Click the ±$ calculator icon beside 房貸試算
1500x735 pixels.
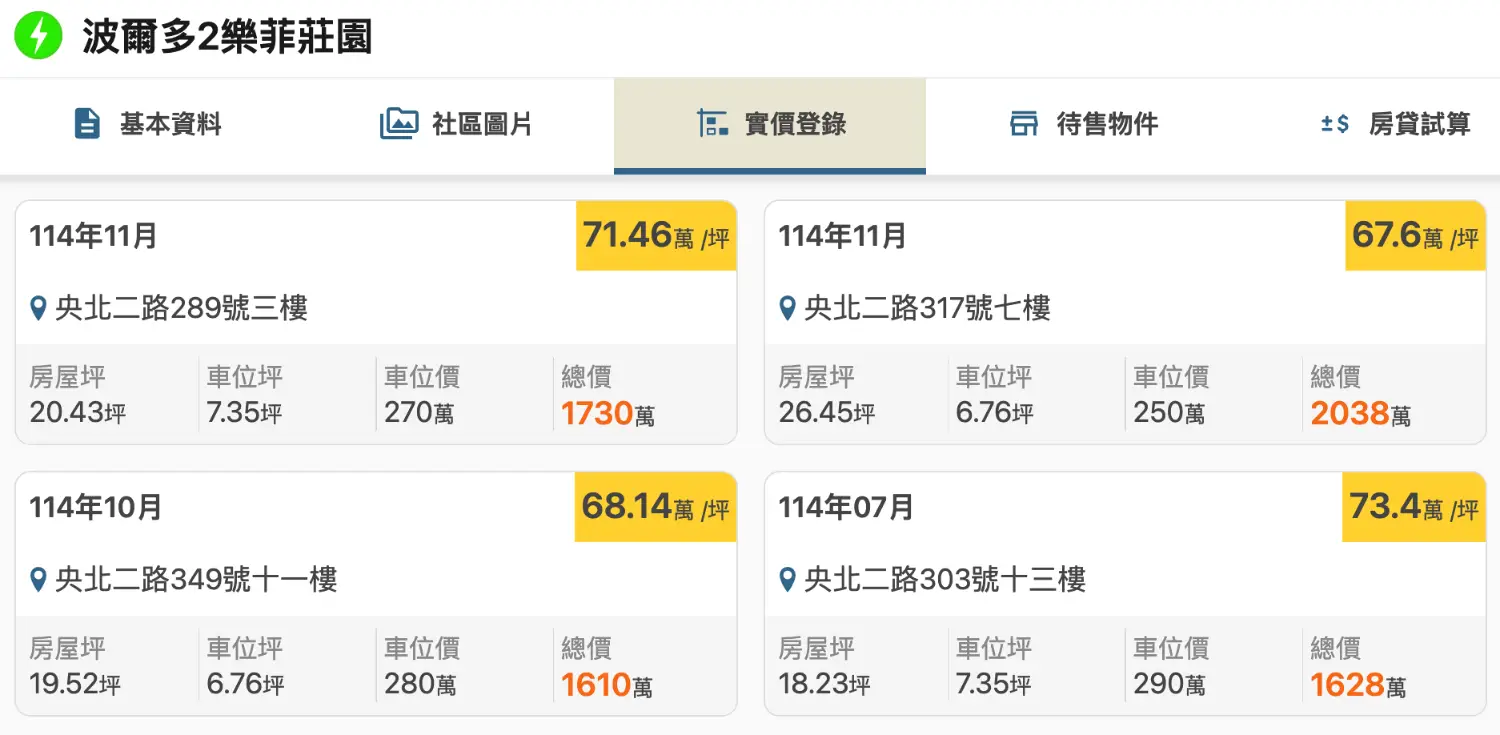click(1335, 124)
